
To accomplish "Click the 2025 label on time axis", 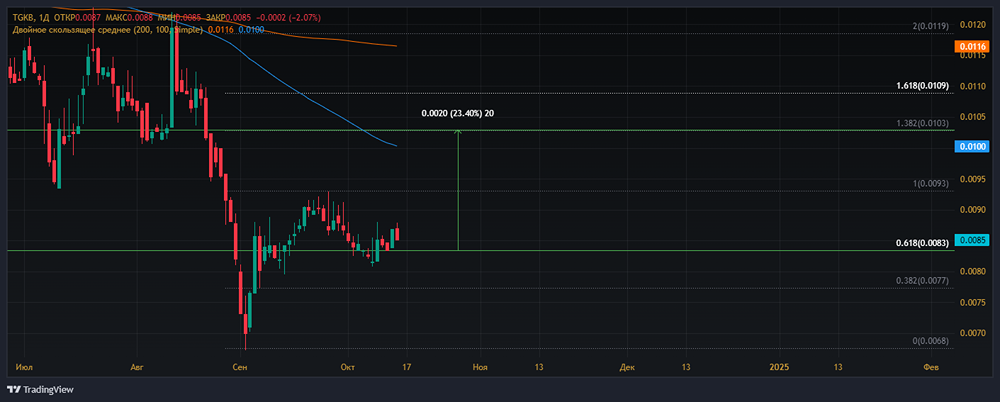I will point(779,368).
